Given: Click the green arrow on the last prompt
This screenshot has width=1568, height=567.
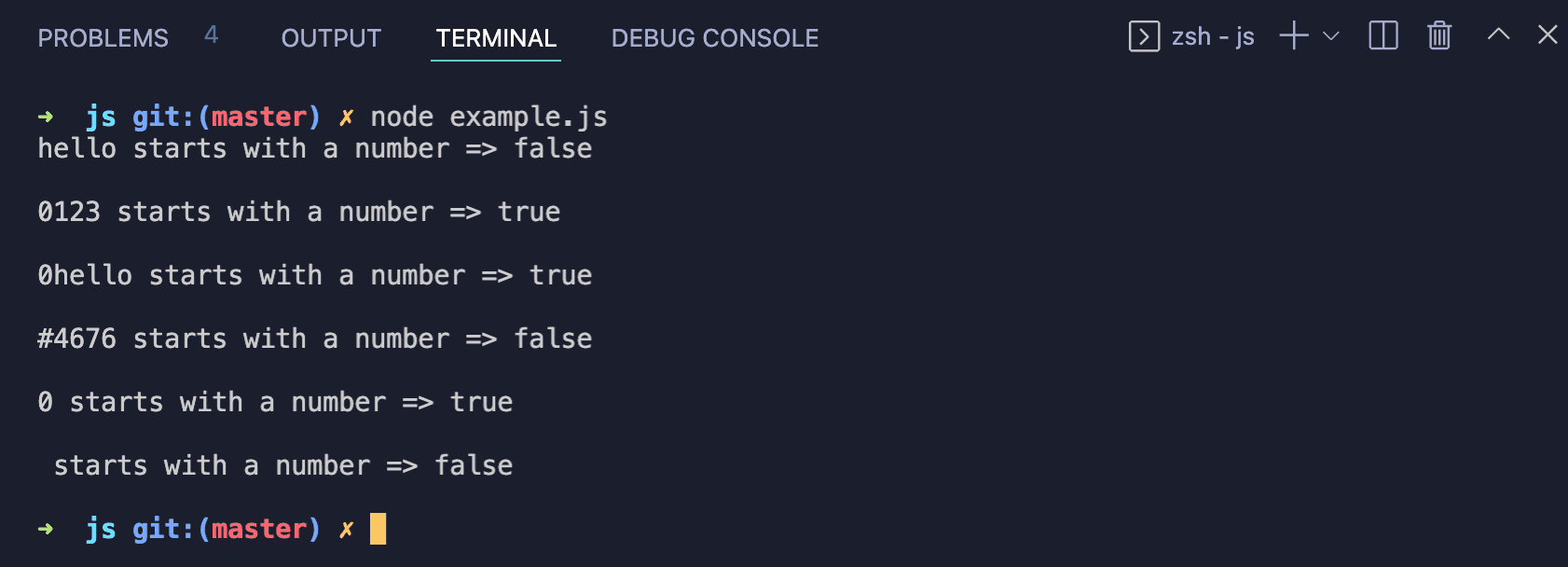Looking at the screenshot, I should click(46, 529).
